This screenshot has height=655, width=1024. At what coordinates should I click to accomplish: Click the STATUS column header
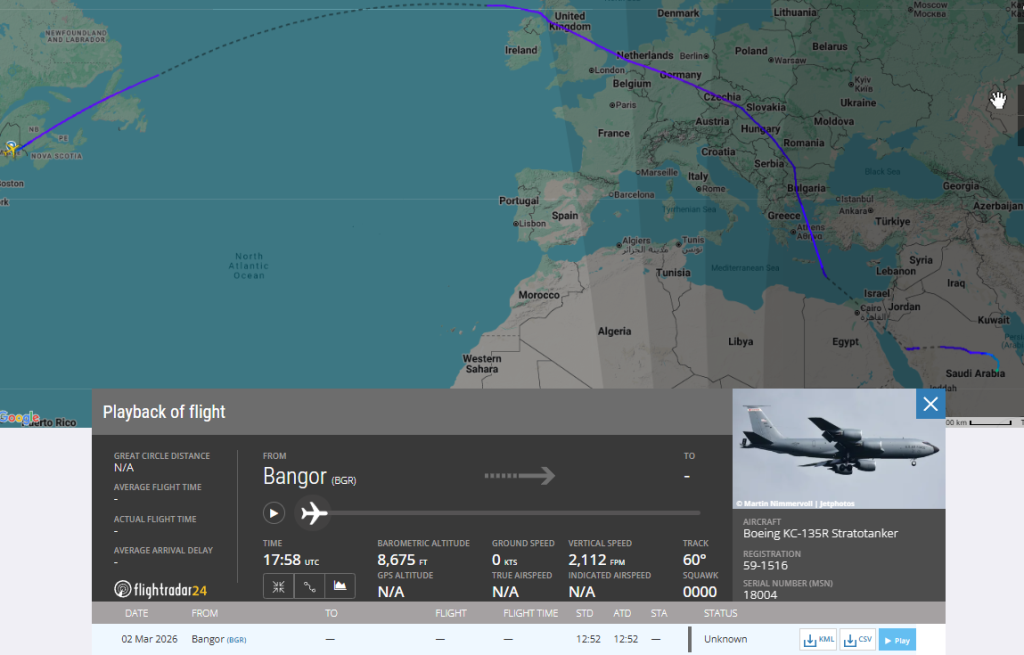[720, 613]
